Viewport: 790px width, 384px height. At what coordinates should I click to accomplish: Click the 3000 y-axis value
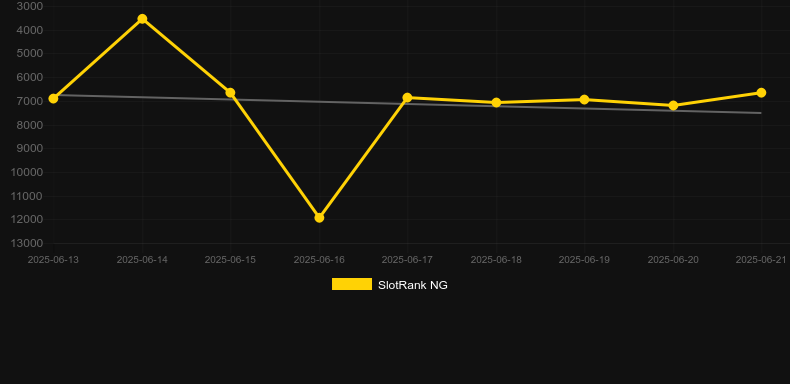[x=30, y=7]
